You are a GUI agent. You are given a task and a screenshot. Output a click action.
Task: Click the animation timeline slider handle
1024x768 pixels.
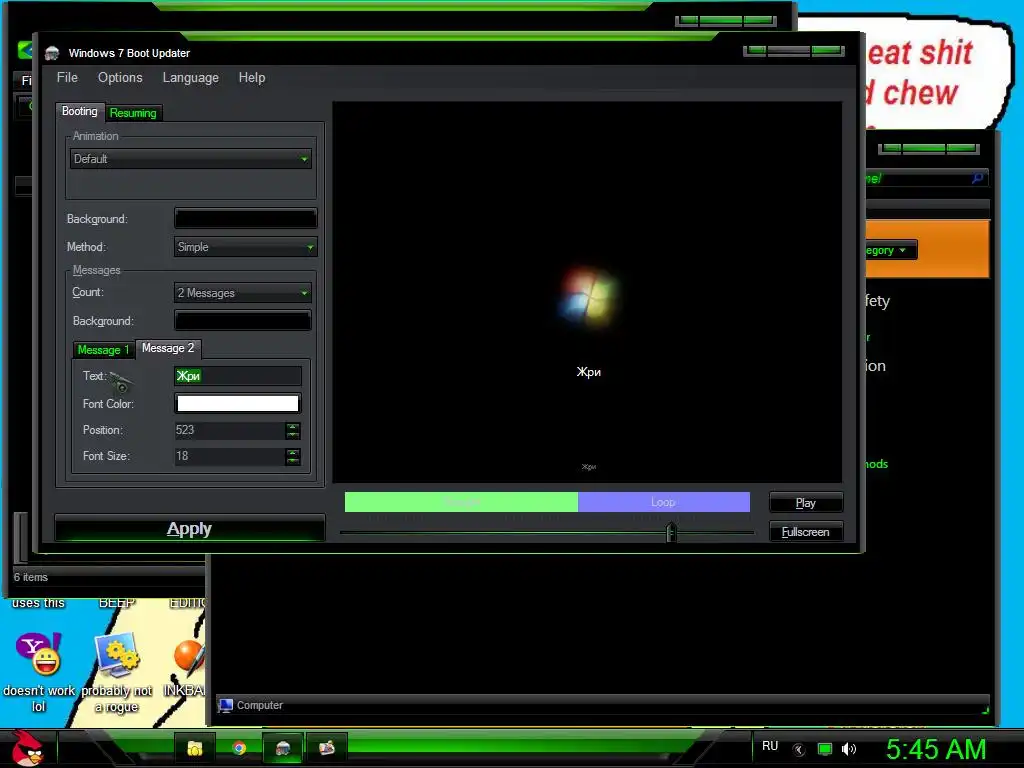point(671,532)
